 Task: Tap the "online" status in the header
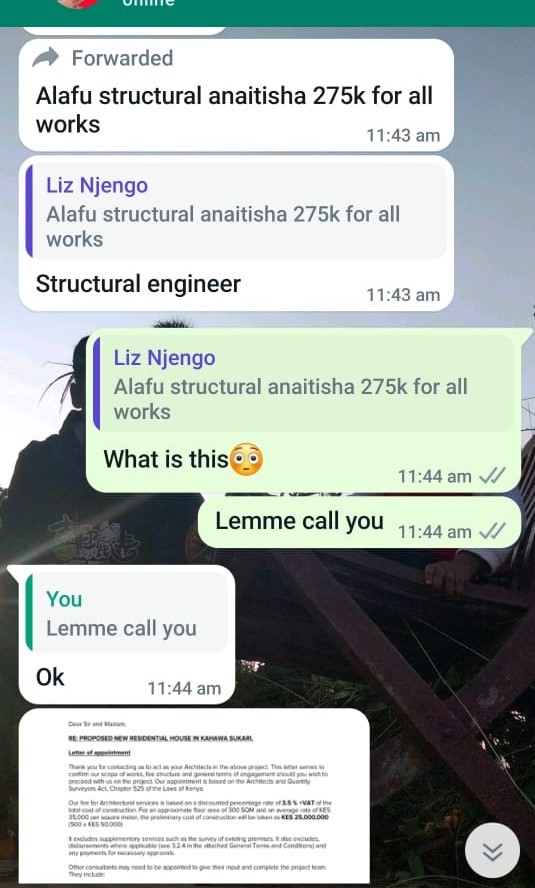coord(148,3)
